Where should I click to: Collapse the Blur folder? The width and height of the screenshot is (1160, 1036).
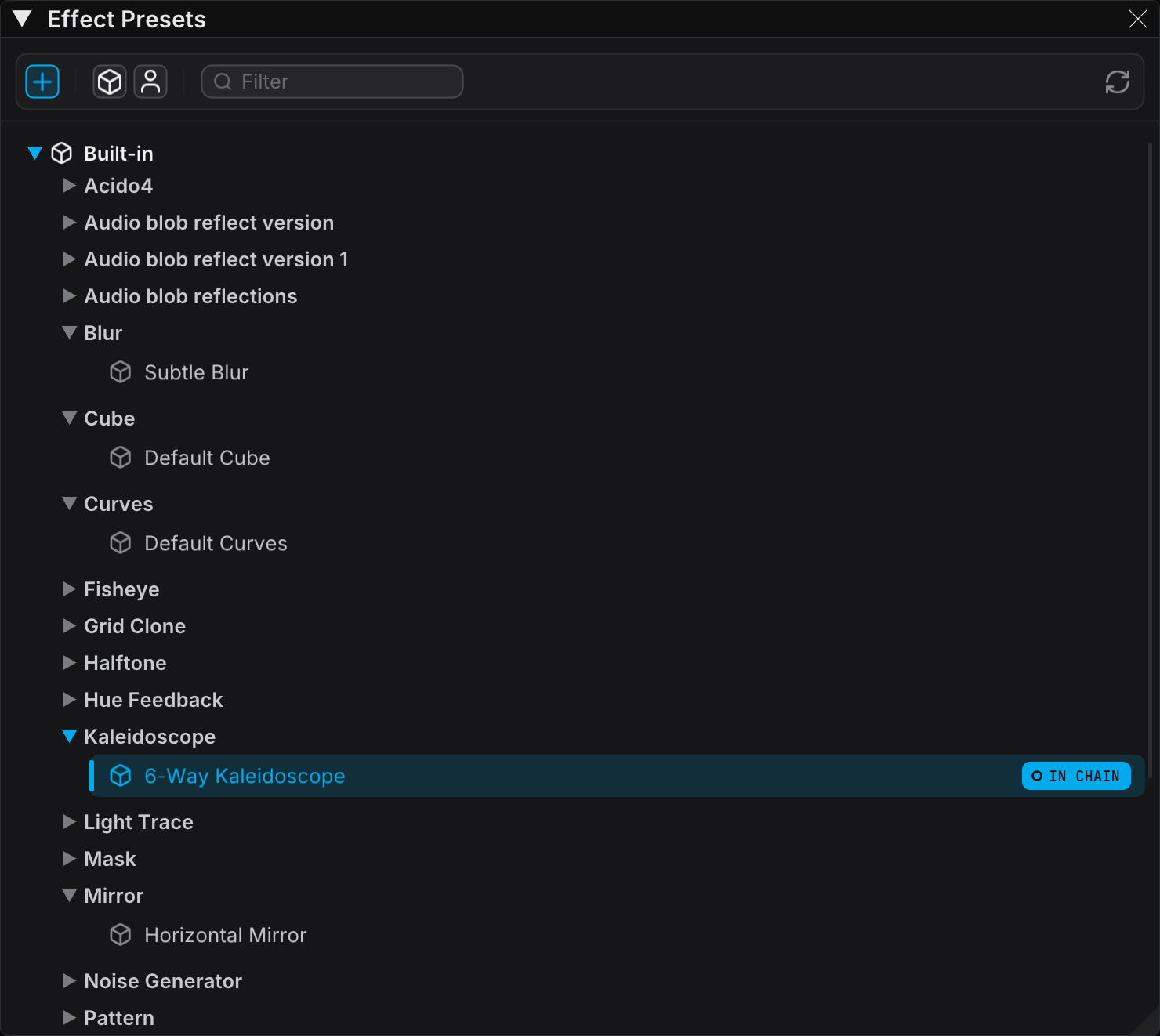(x=69, y=333)
